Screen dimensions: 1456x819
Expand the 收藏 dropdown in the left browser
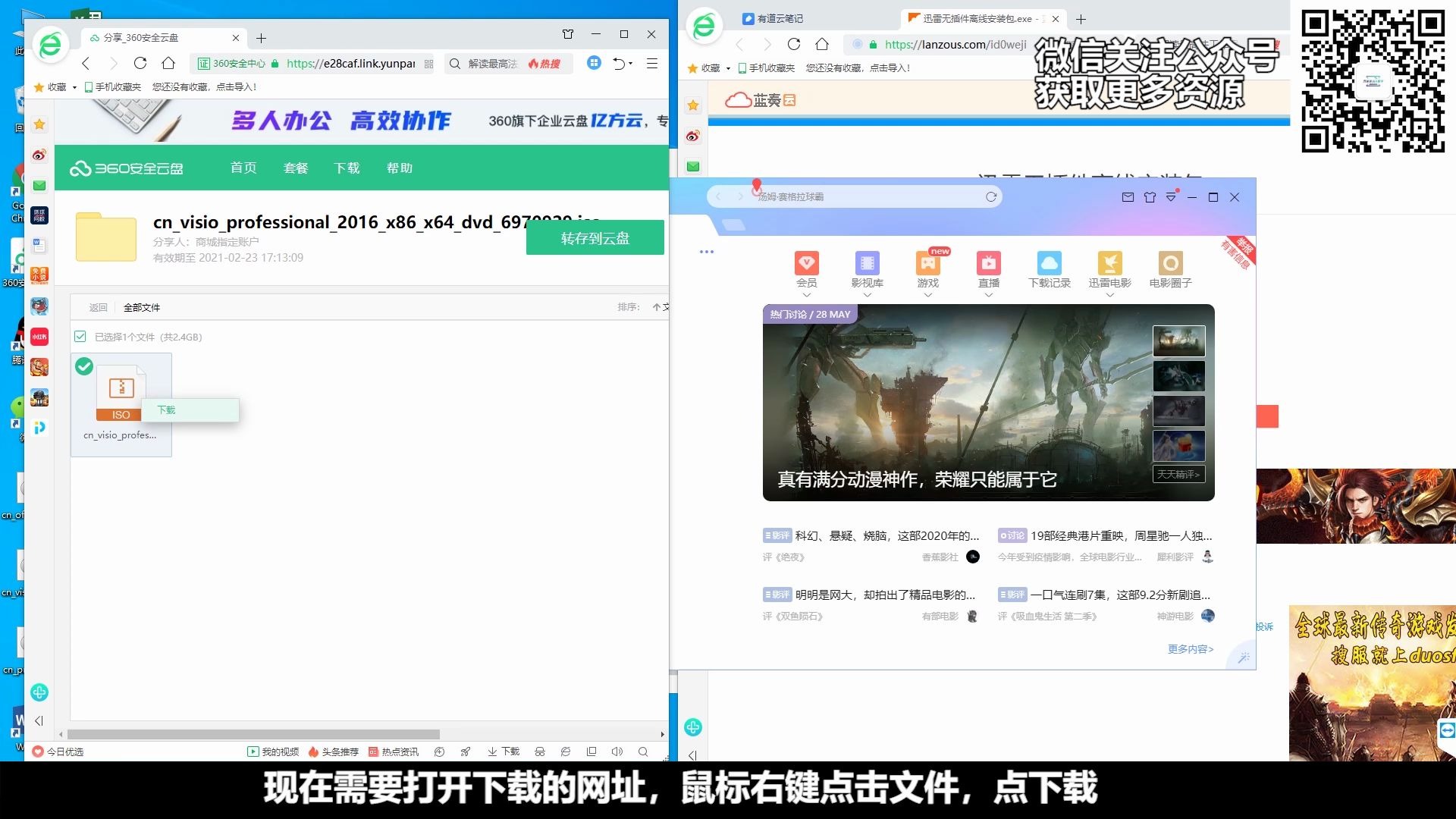(x=74, y=87)
